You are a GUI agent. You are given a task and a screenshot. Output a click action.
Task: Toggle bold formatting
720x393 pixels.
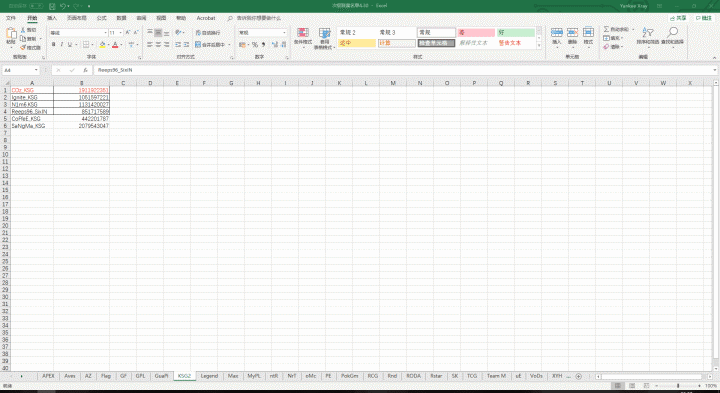[x=54, y=45]
